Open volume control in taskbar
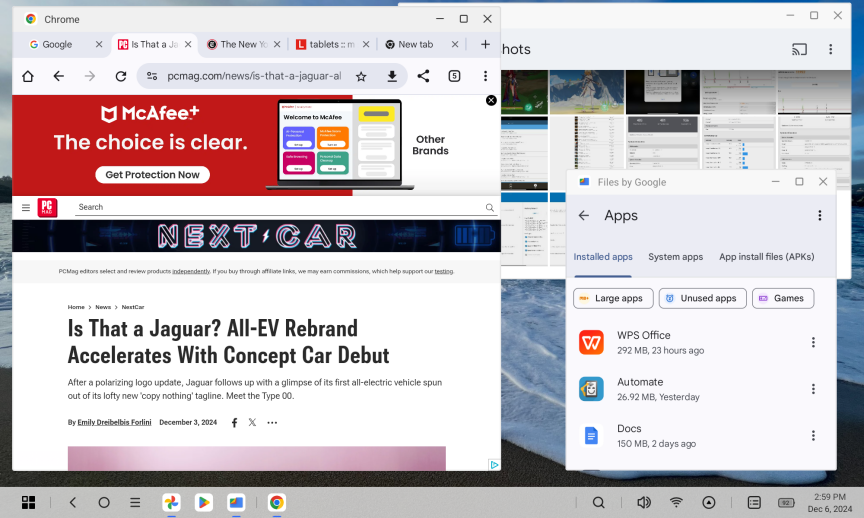Screen dimensions: 864x518 click(x=644, y=502)
